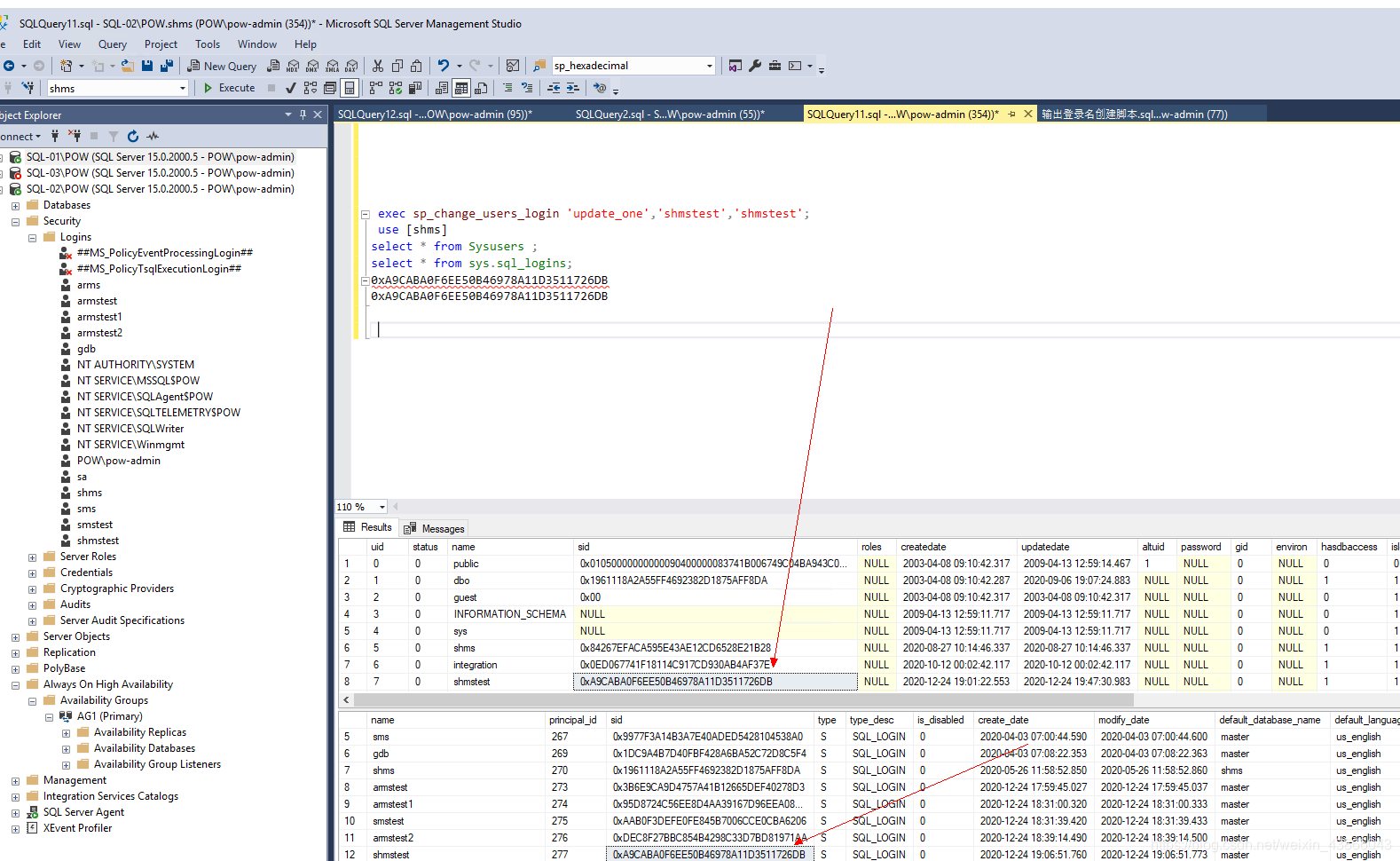Expand the Server Roles node

pos(32,557)
